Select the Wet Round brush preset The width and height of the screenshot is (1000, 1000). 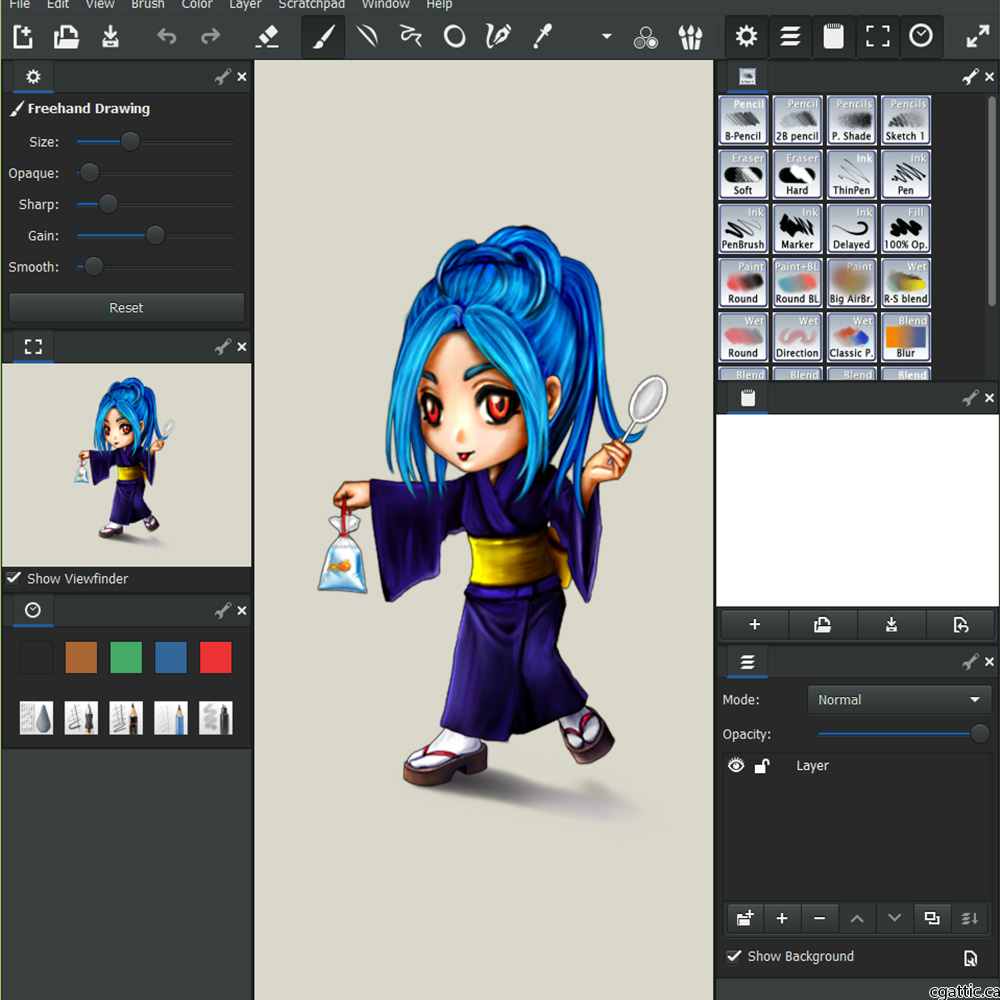coord(742,337)
